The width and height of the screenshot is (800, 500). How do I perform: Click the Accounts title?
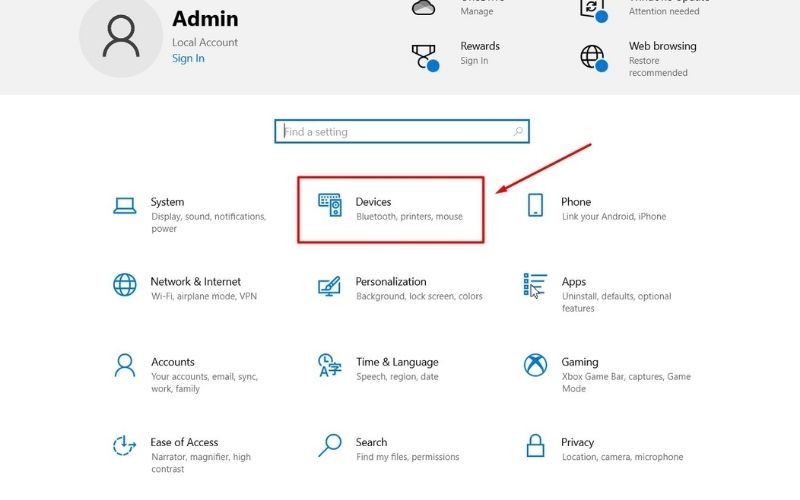(173, 362)
